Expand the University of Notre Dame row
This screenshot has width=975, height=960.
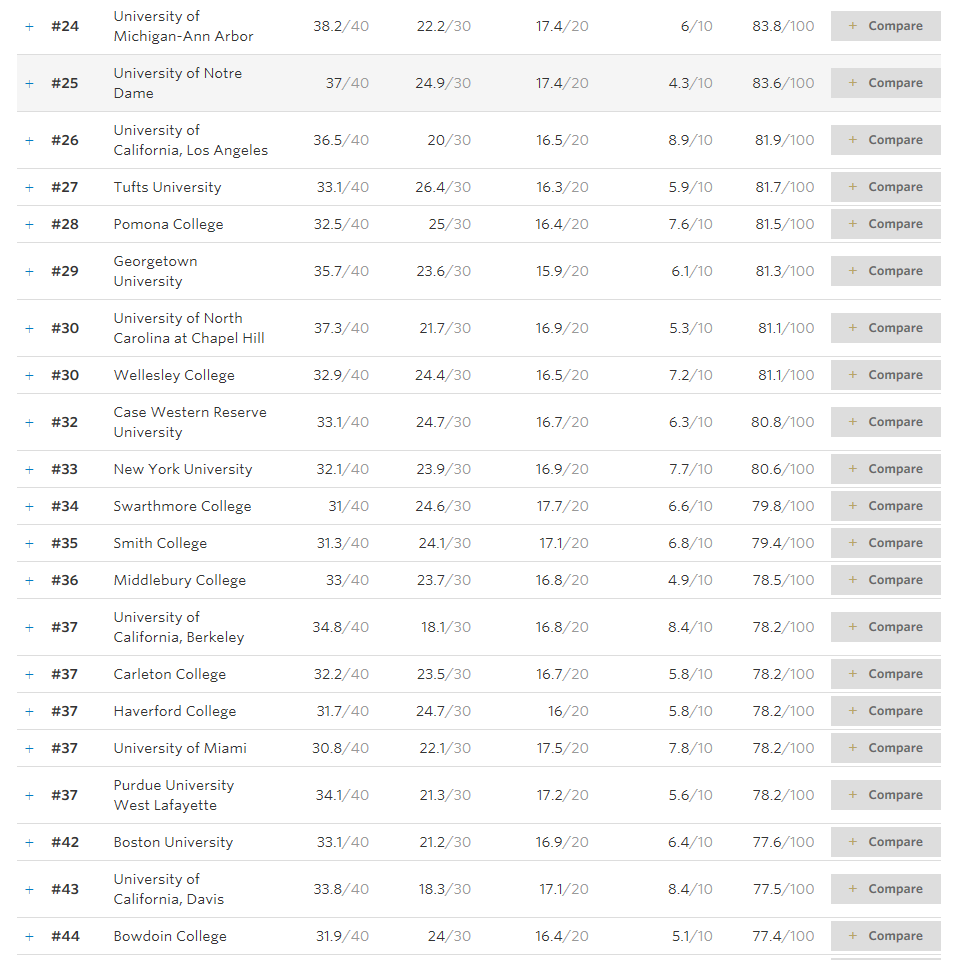point(29,83)
